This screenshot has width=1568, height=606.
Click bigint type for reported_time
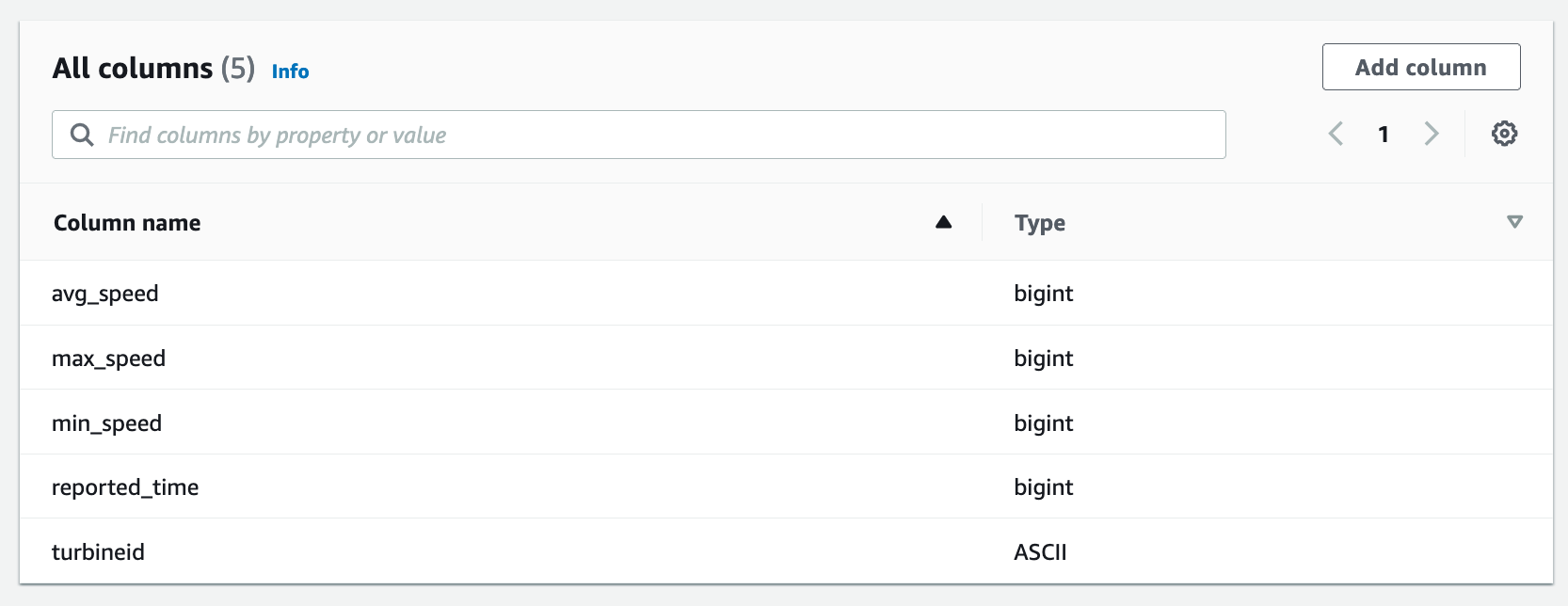(x=1043, y=487)
